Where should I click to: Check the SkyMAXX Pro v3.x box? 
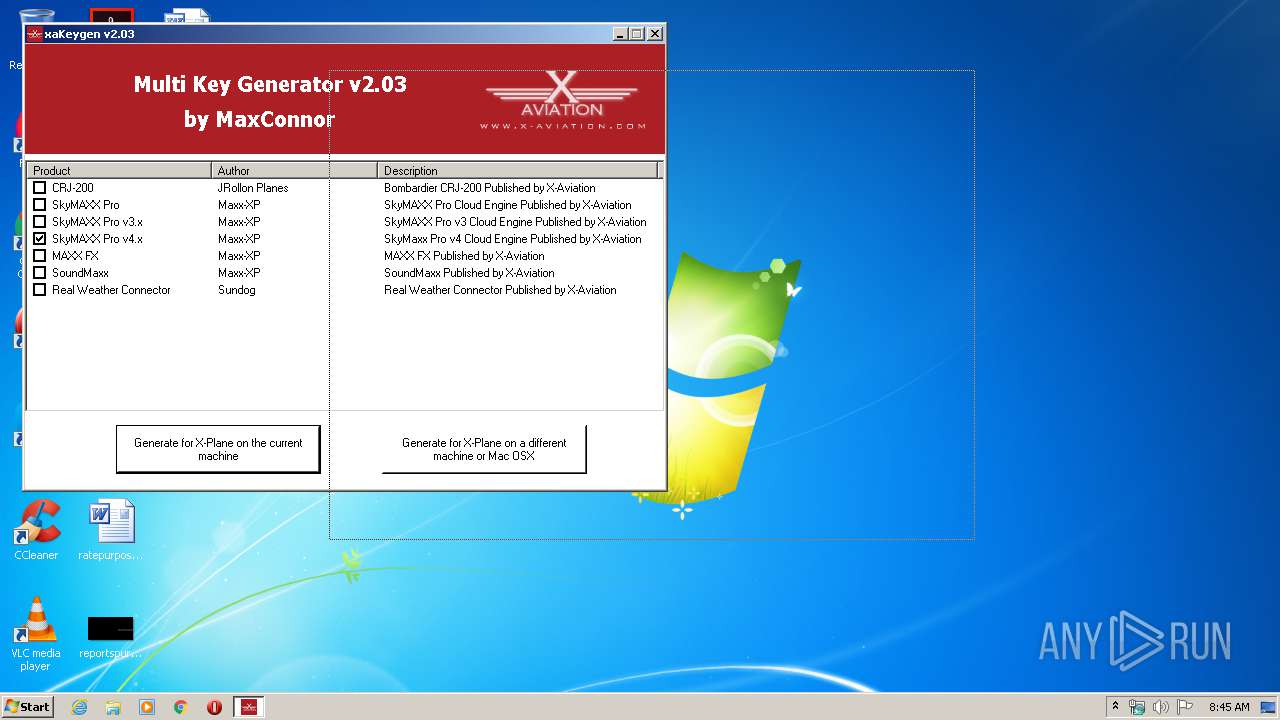click(40, 222)
